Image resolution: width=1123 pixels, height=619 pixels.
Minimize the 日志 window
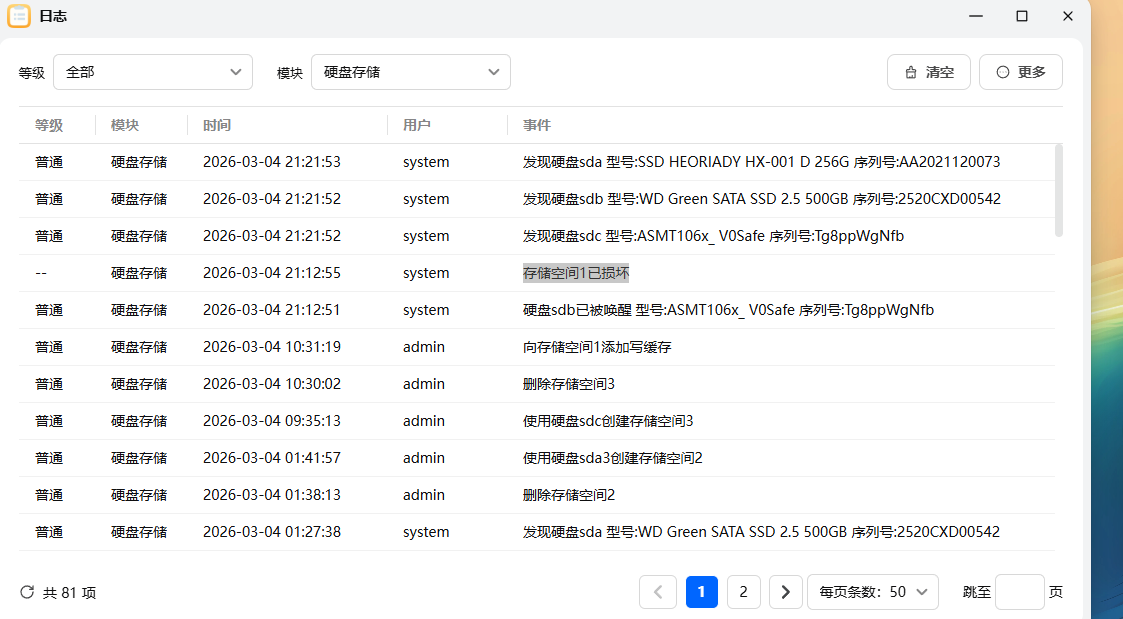click(x=975, y=16)
